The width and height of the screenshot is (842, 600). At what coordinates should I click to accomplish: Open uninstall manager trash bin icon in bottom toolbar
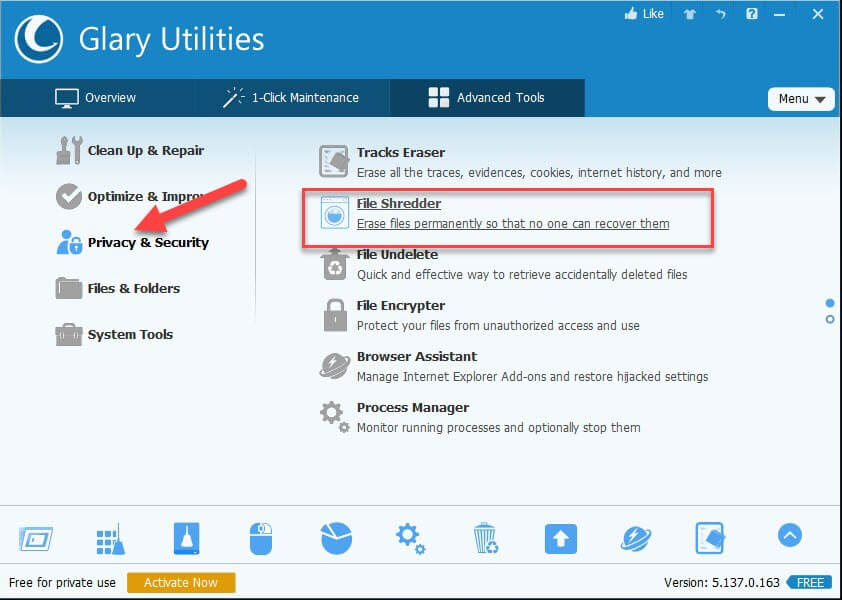[x=486, y=538]
